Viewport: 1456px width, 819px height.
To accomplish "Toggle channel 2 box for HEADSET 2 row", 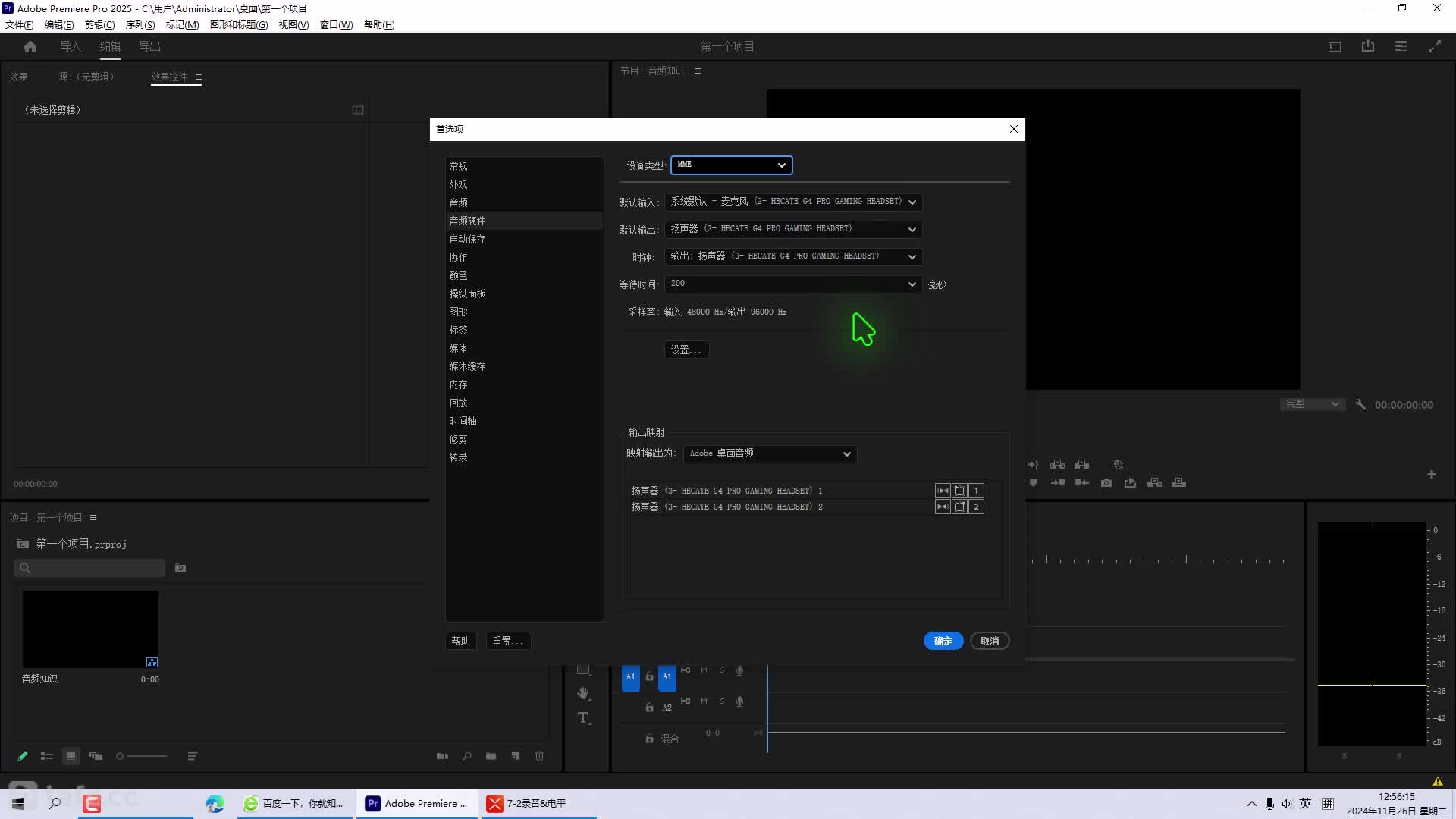I will [x=976, y=507].
